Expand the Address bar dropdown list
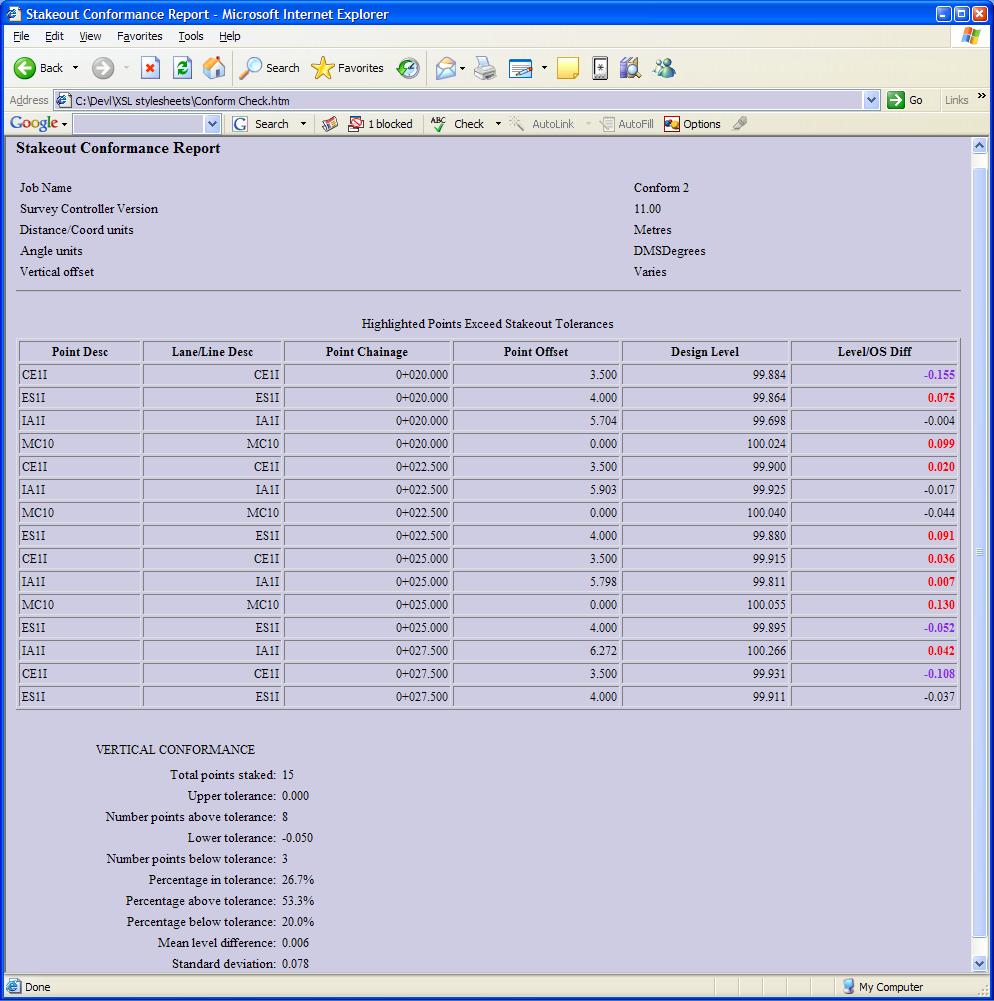The width and height of the screenshot is (994, 1001). [872, 100]
